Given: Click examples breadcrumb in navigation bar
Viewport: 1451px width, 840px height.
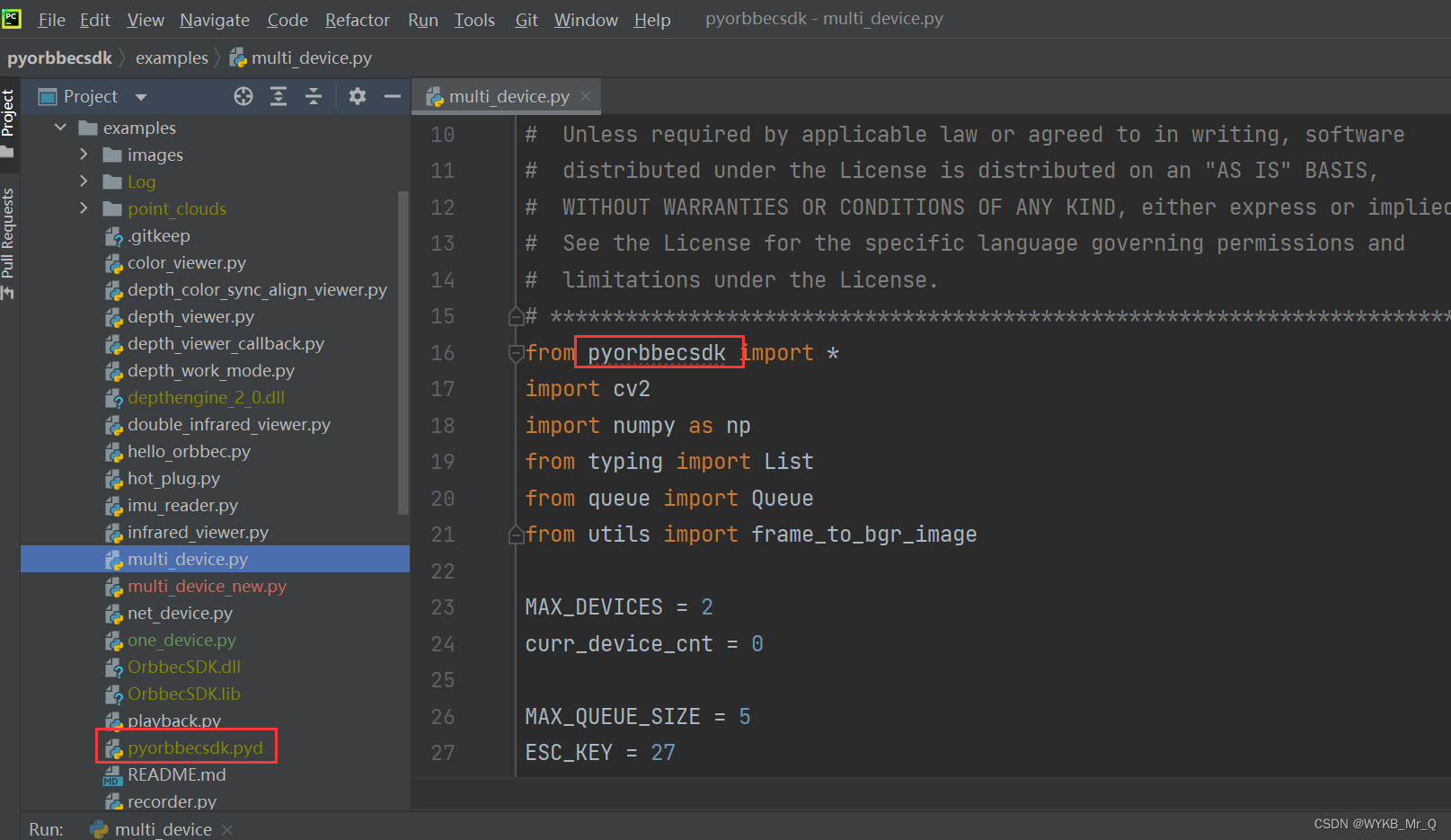Looking at the screenshot, I should click(172, 57).
